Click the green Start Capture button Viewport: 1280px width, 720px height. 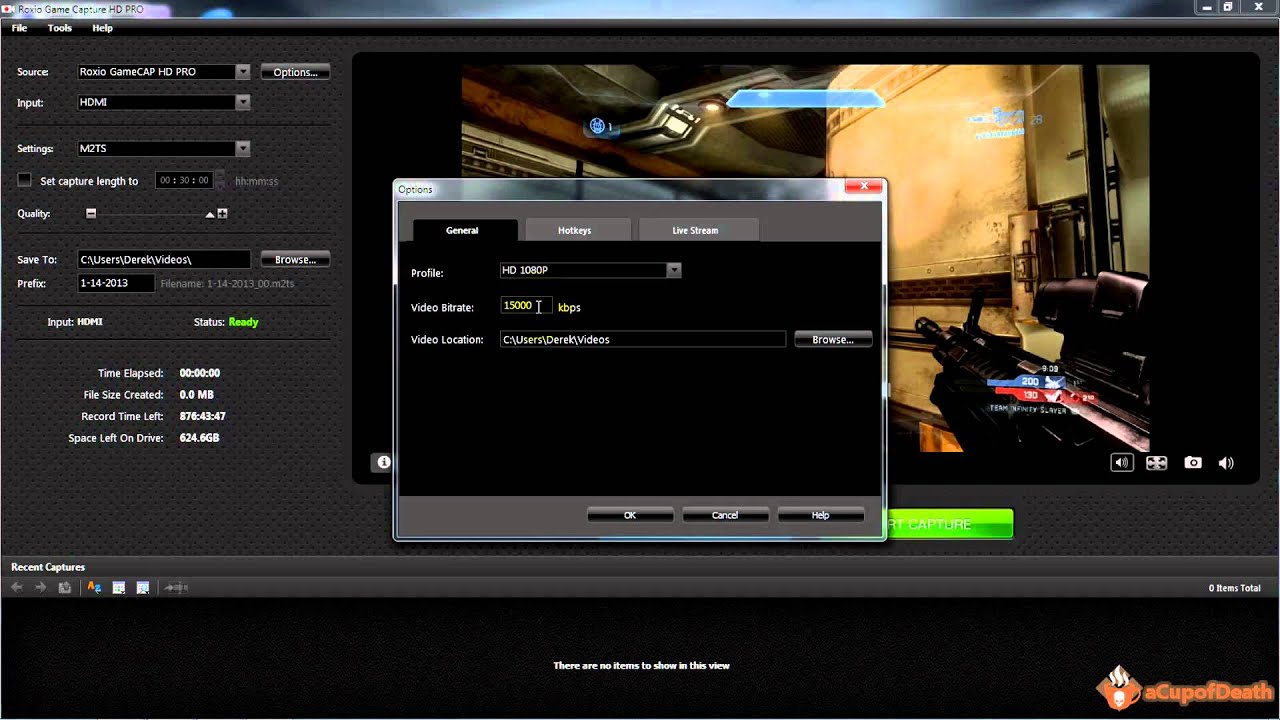pyautogui.click(x=950, y=524)
